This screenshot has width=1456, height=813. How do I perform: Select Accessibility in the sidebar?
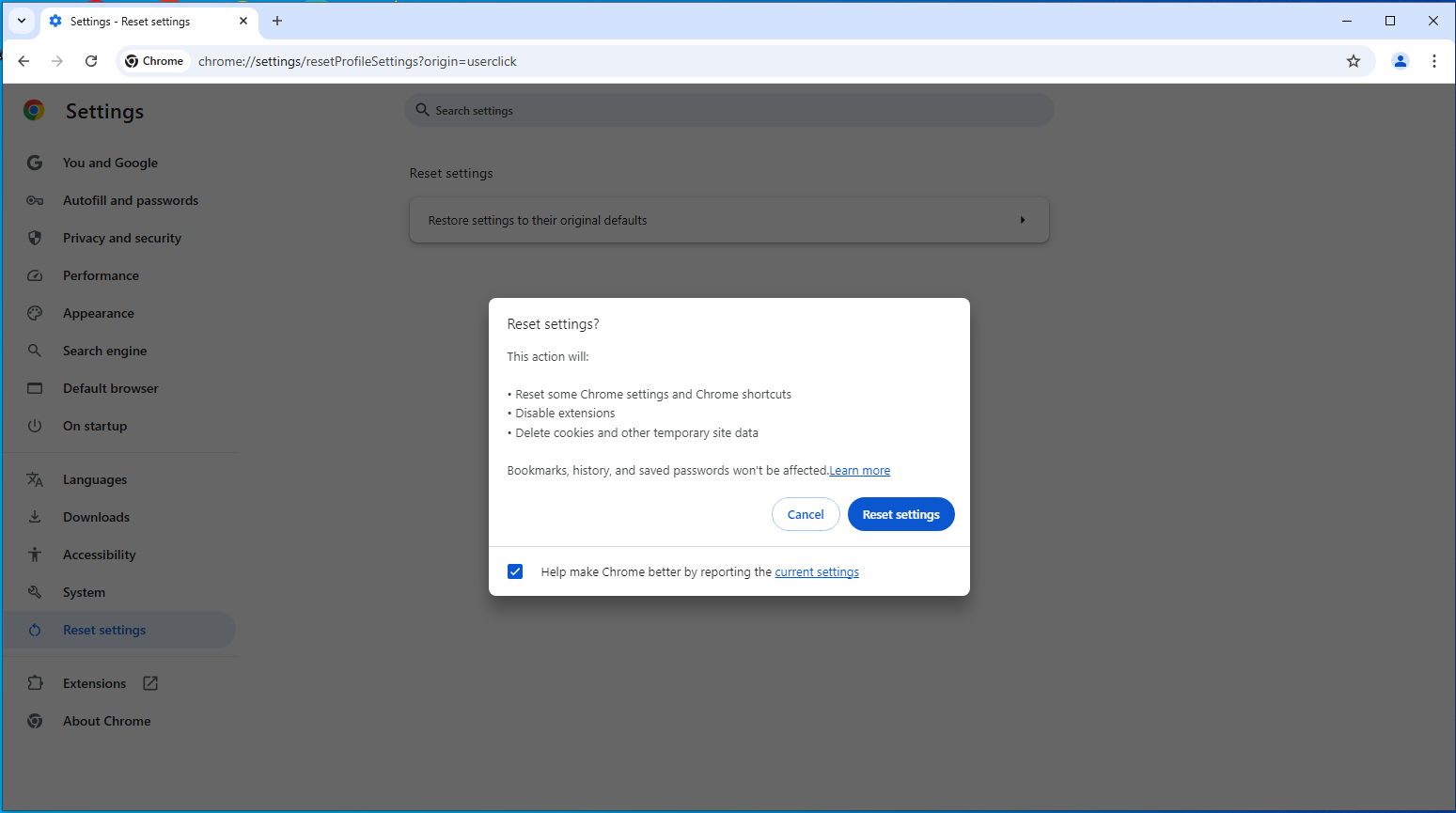[x=99, y=555]
